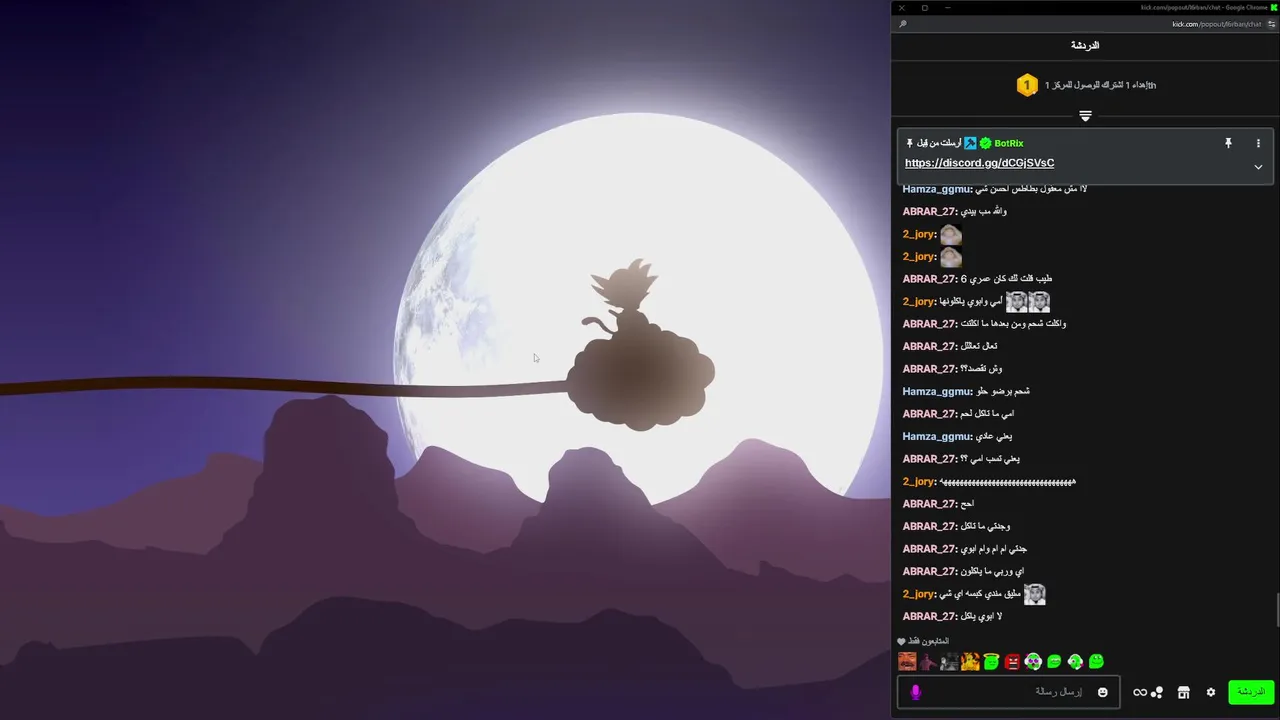
Task: Click Hamza_ggmu name on يعني عادي message
Action: tap(936, 436)
